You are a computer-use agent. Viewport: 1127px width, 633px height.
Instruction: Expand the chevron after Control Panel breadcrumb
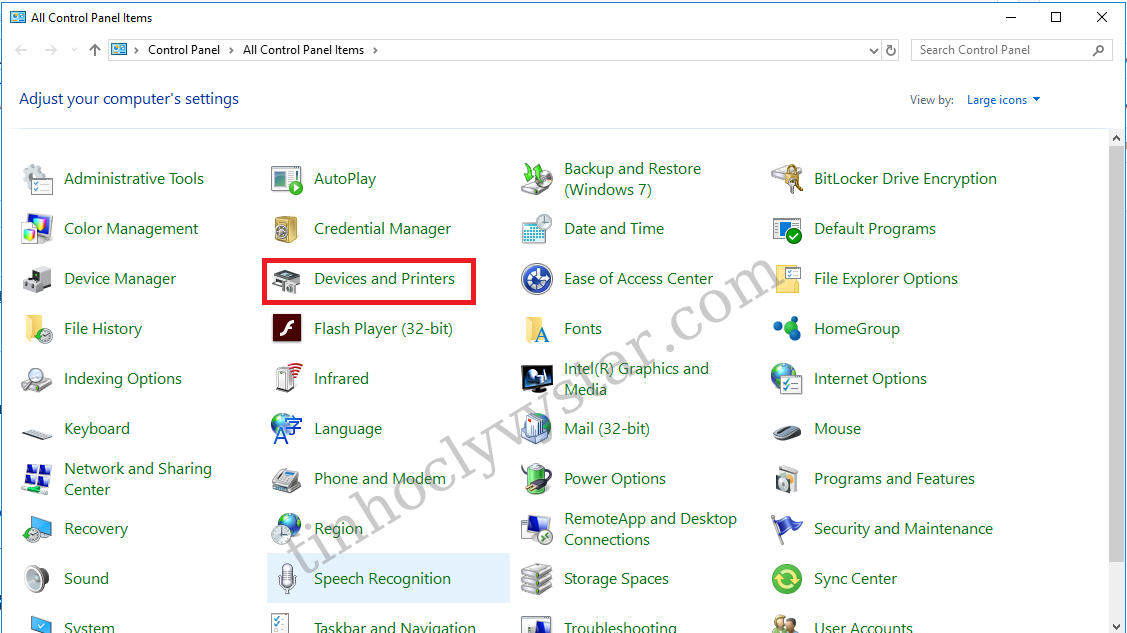(x=231, y=50)
